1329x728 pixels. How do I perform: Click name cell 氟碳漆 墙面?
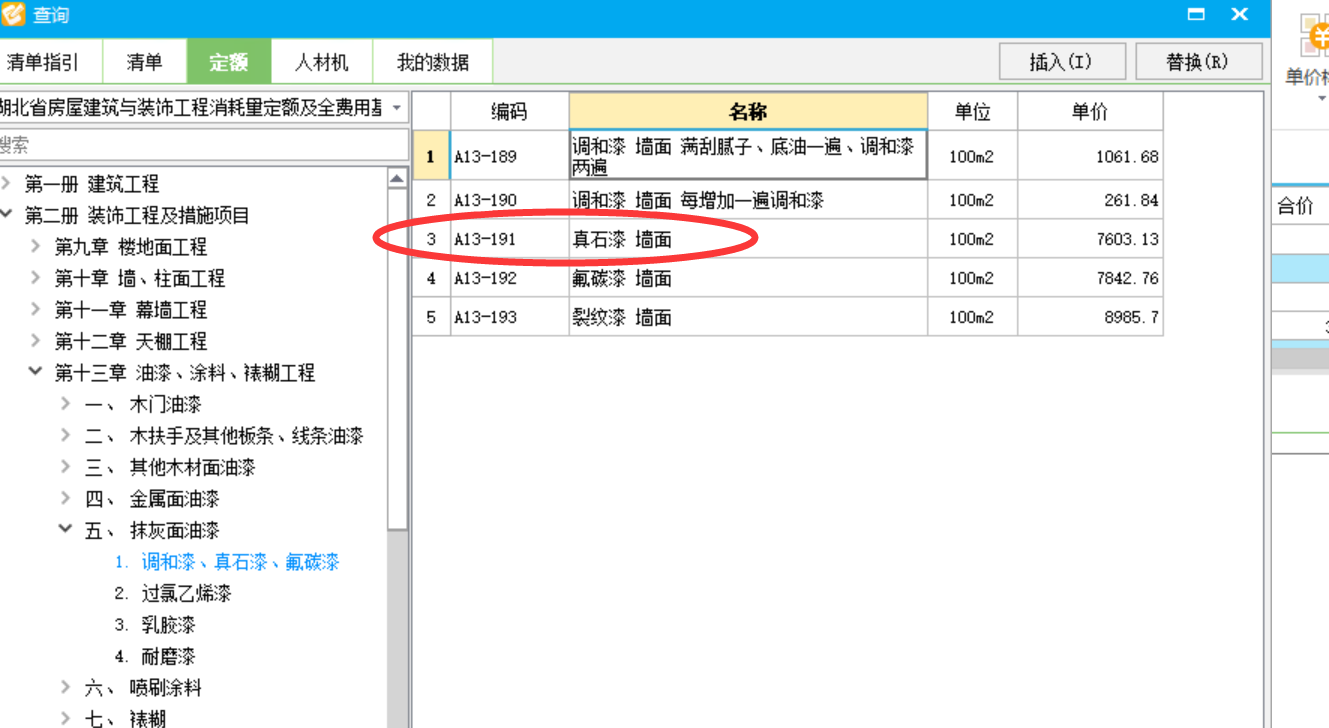tap(748, 278)
